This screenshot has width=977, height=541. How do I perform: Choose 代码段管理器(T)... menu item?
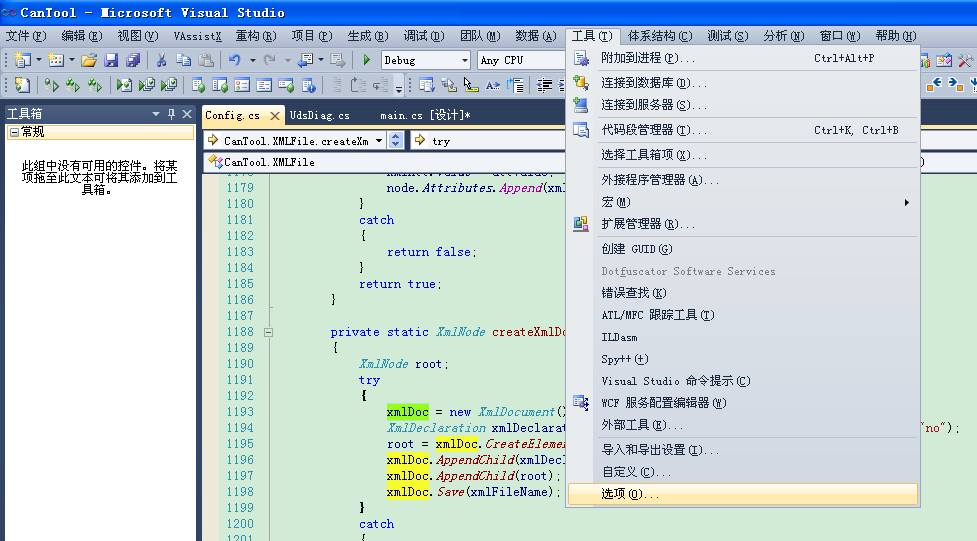[x=743, y=130]
